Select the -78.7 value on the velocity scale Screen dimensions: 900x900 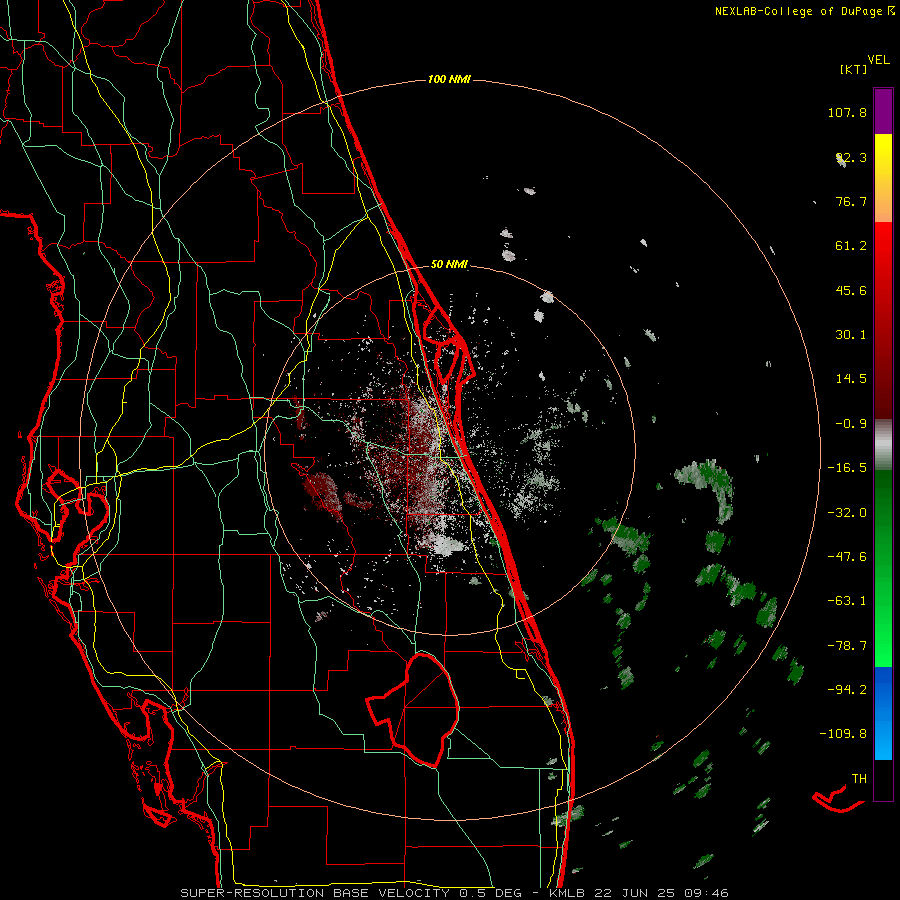pos(847,646)
